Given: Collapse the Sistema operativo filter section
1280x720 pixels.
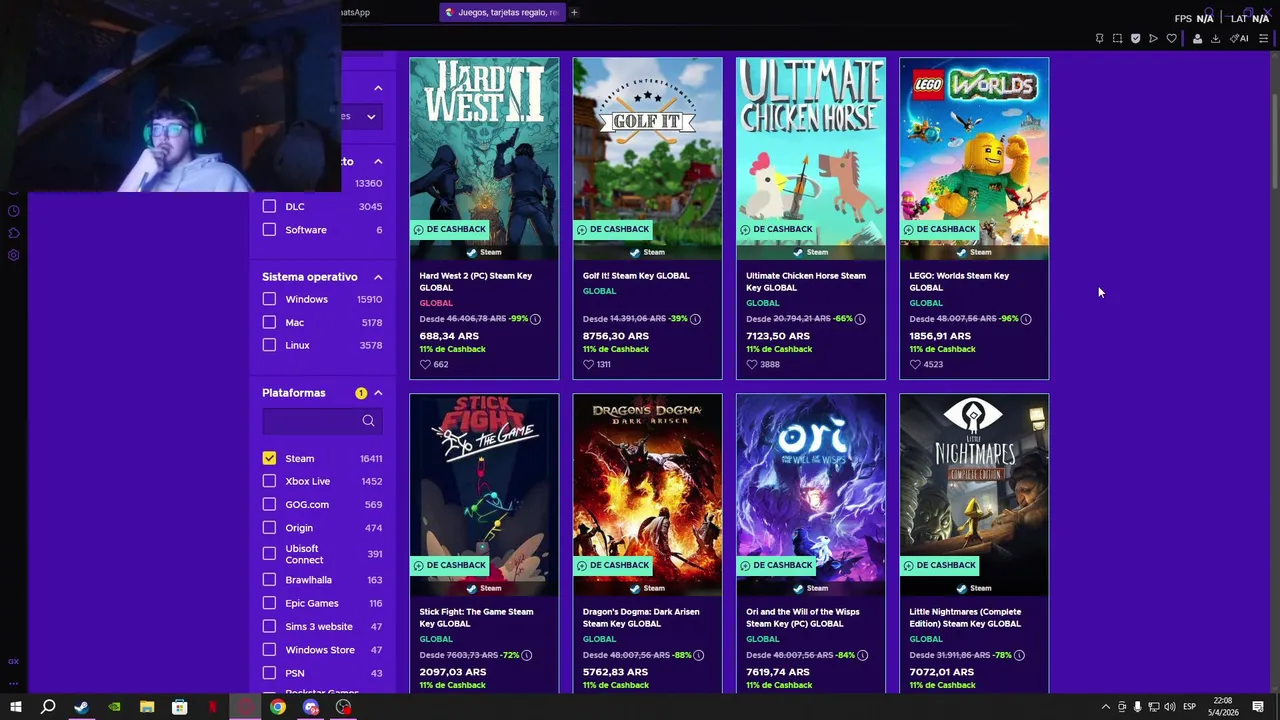Looking at the screenshot, I should point(378,277).
